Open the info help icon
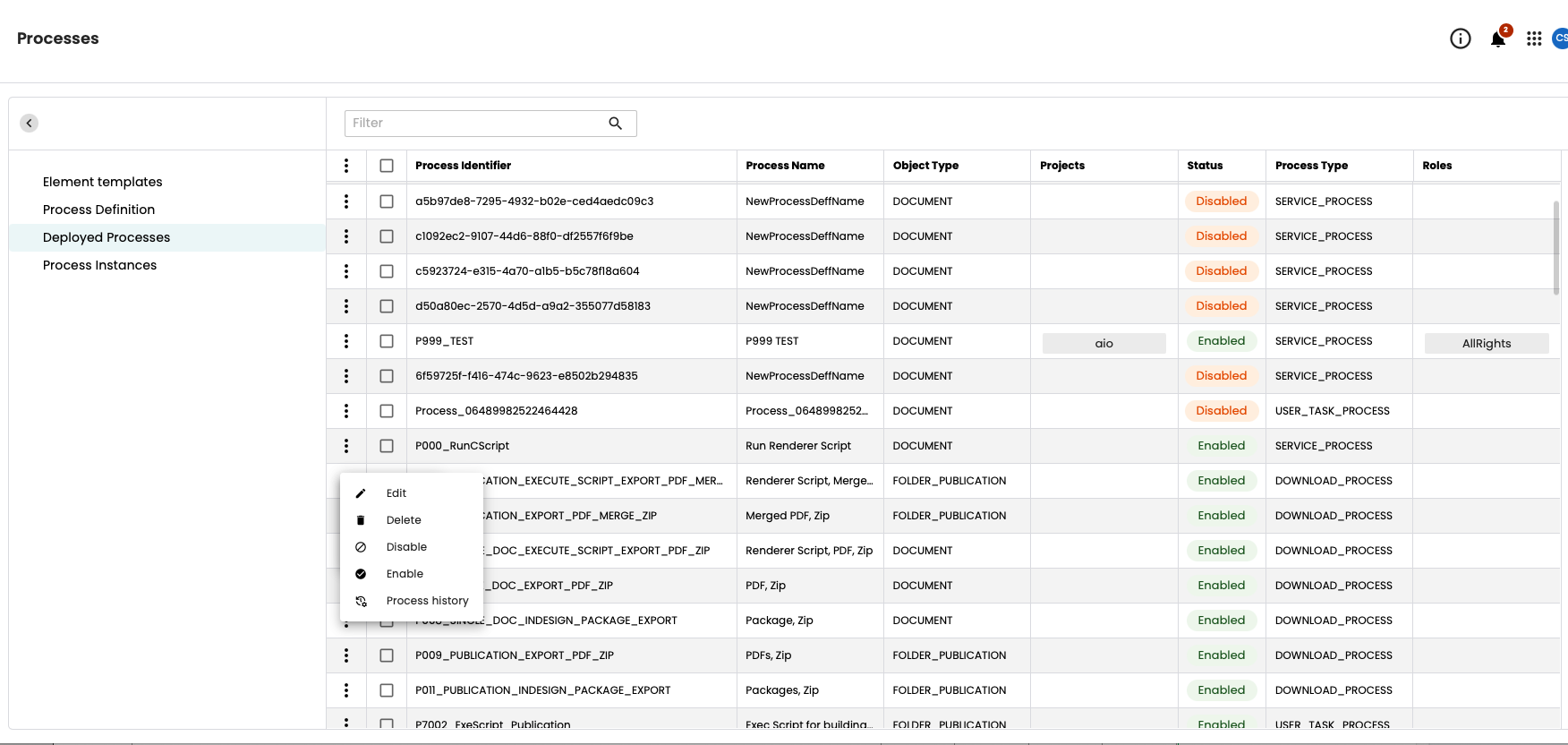 (1460, 39)
